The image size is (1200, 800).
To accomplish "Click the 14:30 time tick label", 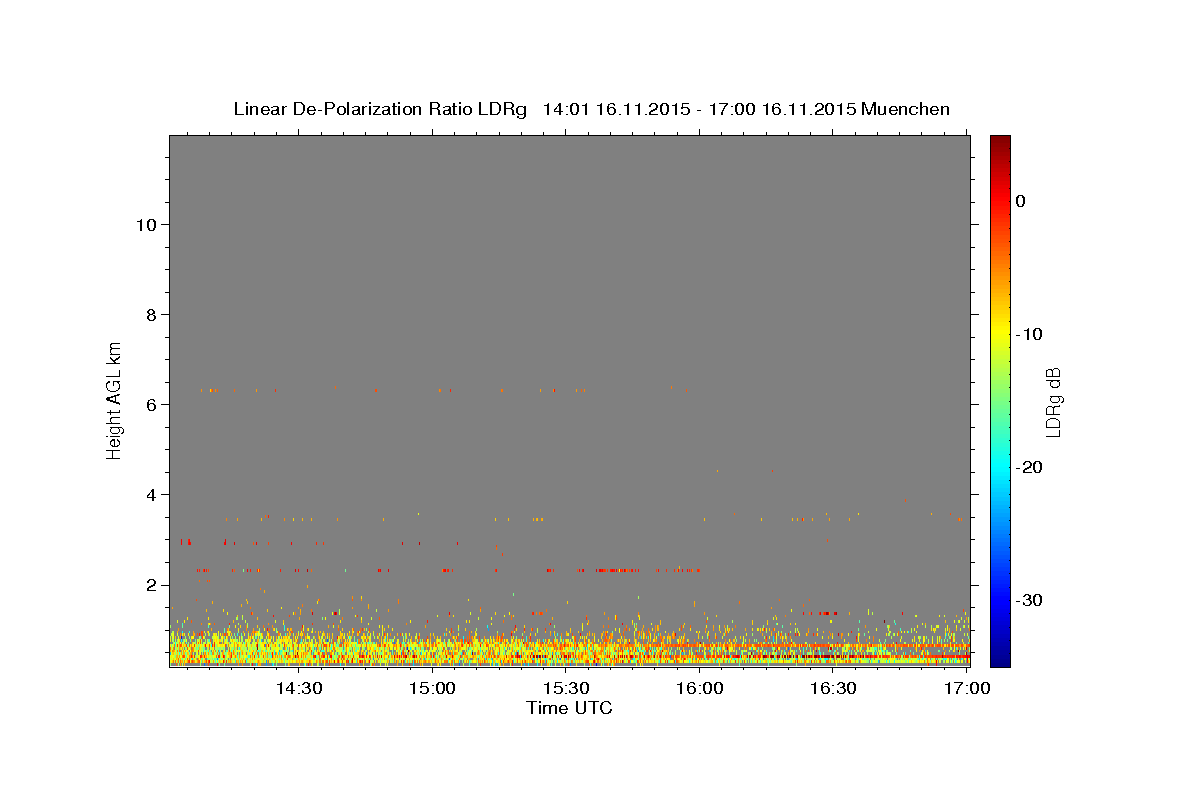I will (x=299, y=689).
